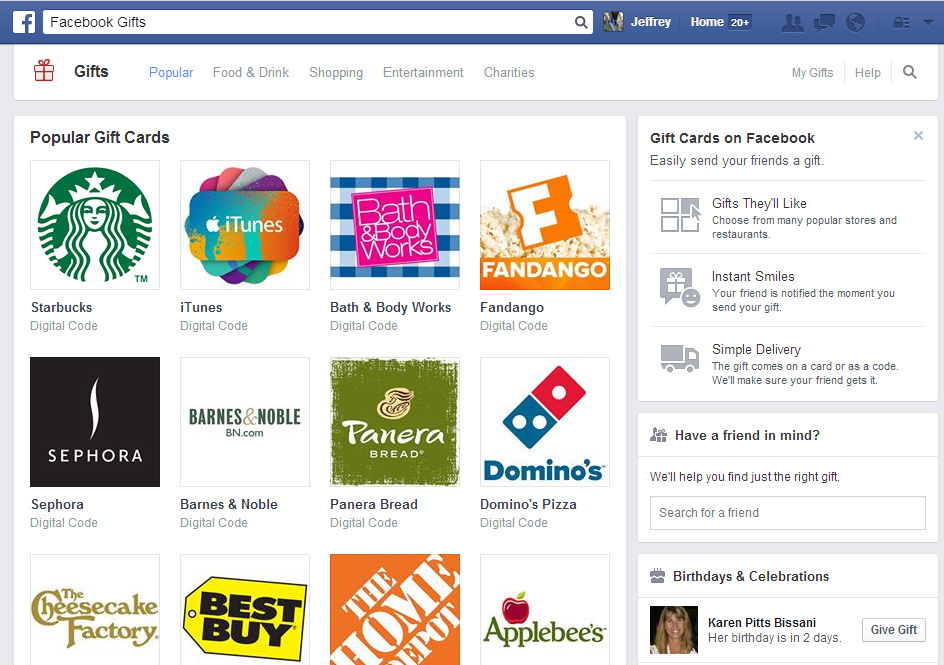Select the Barnes & Noble card image
Viewport: 944px width, 665px height.
tap(245, 422)
